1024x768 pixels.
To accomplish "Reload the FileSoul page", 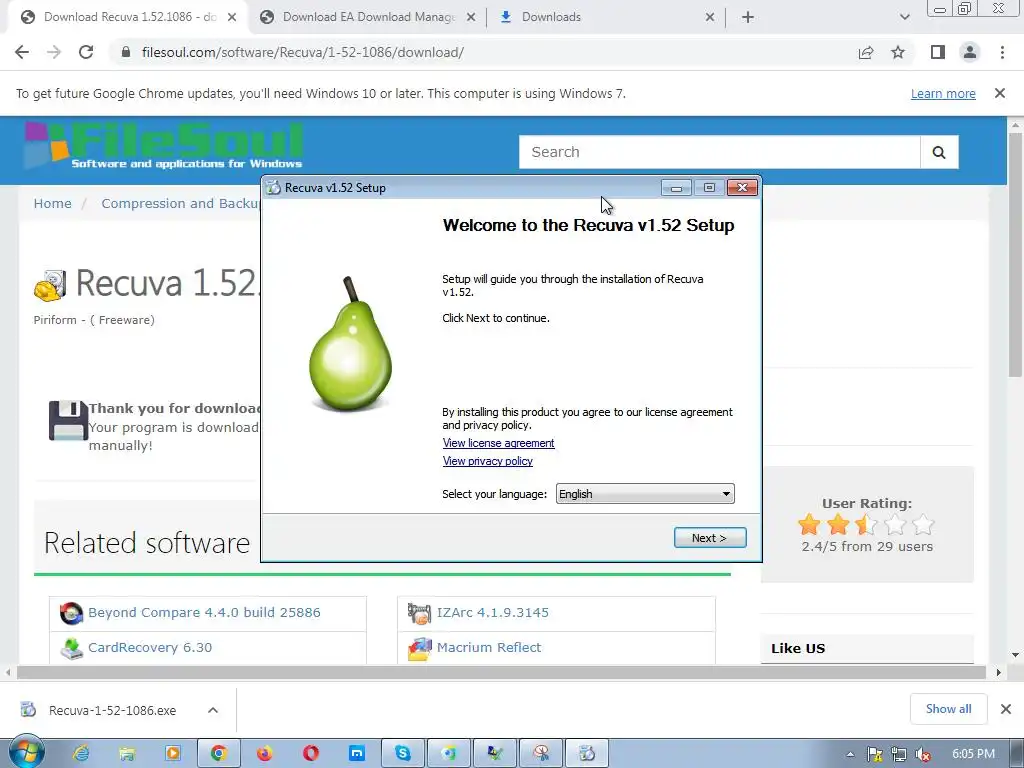I will tap(86, 52).
